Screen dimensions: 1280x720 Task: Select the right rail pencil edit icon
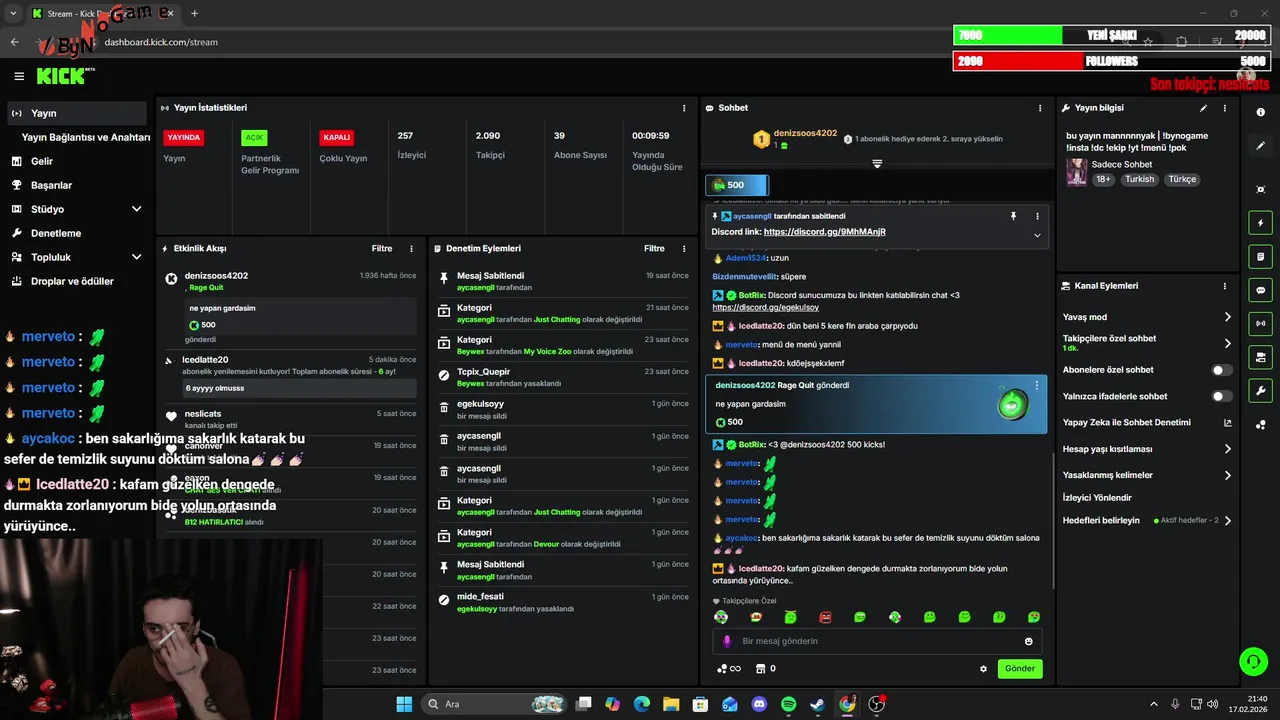coord(1261,146)
